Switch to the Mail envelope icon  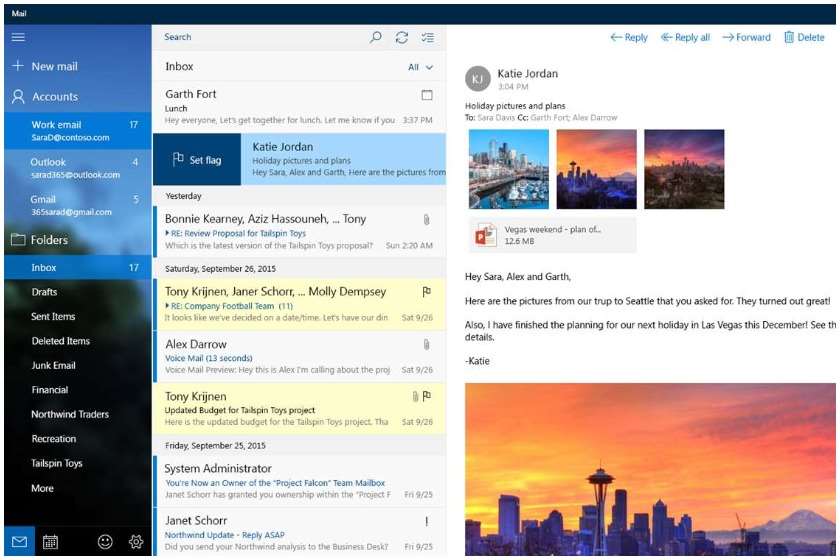click(19, 542)
